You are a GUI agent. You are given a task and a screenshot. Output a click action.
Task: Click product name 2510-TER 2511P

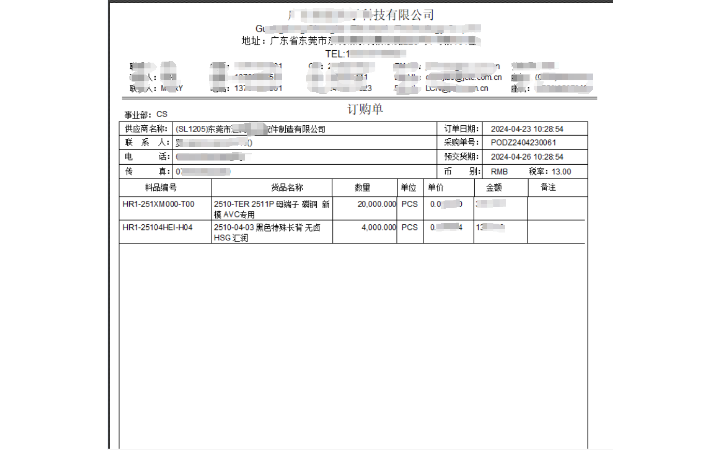click(271, 209)
